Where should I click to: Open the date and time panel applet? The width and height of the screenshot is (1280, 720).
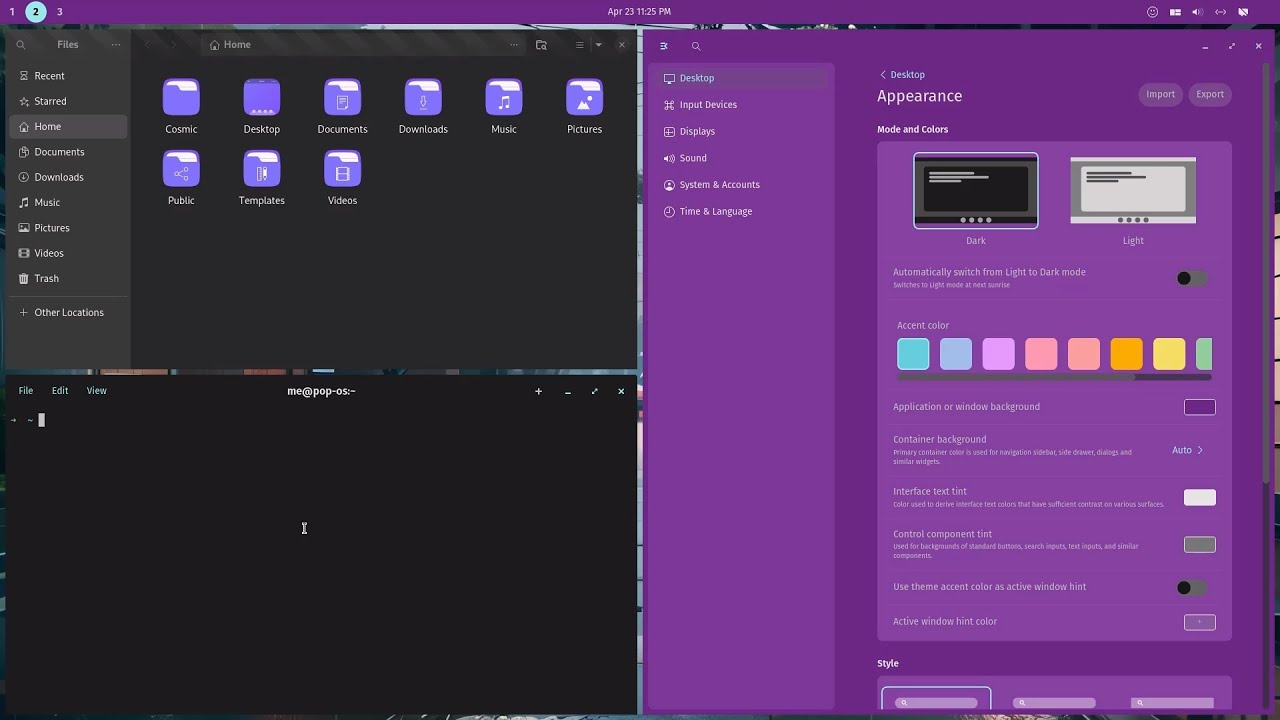(639, 12)
